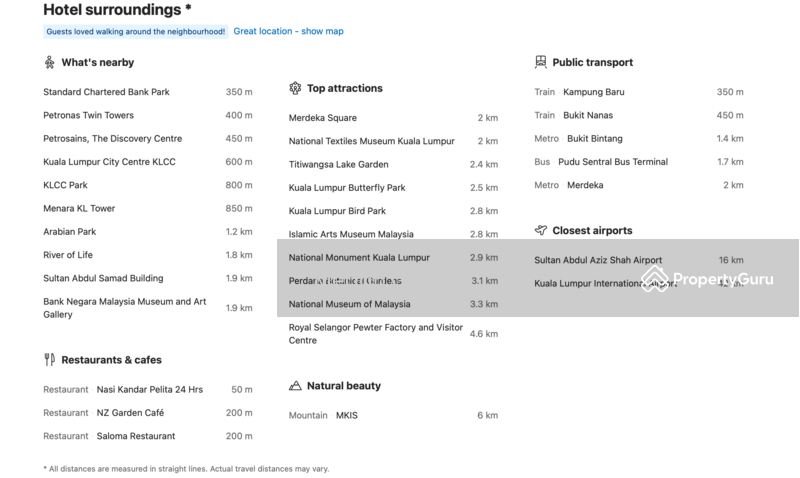Click the Menara KL Tower entry
The height and width of the screenshot is (478, 800).
(x=79, y=208)
